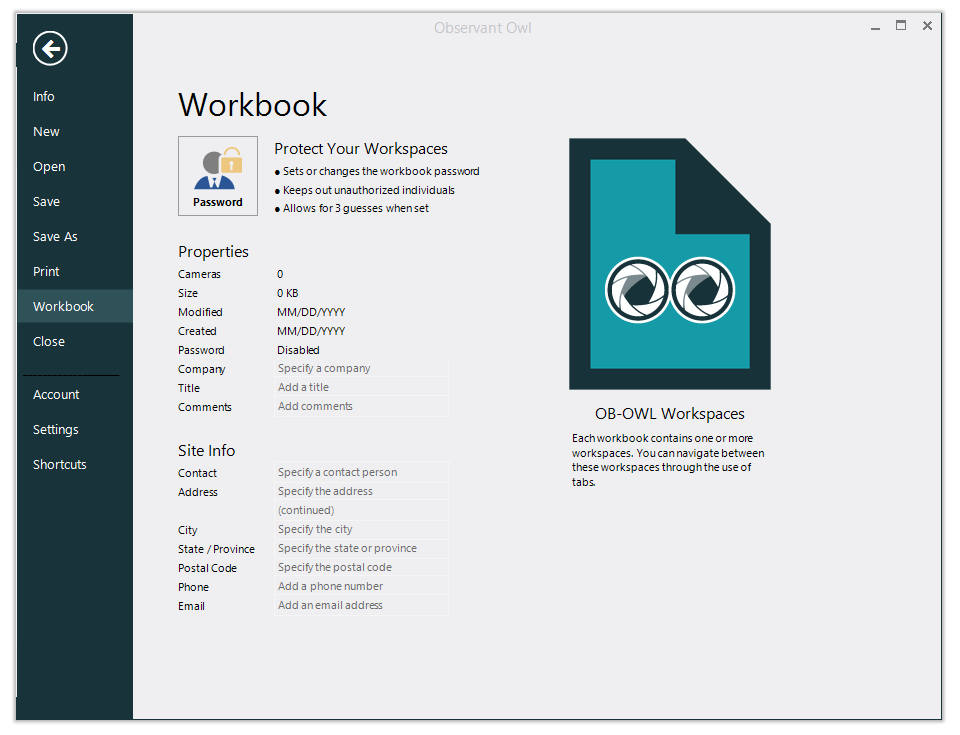Click the Postal Code input field

coord(361,567)
